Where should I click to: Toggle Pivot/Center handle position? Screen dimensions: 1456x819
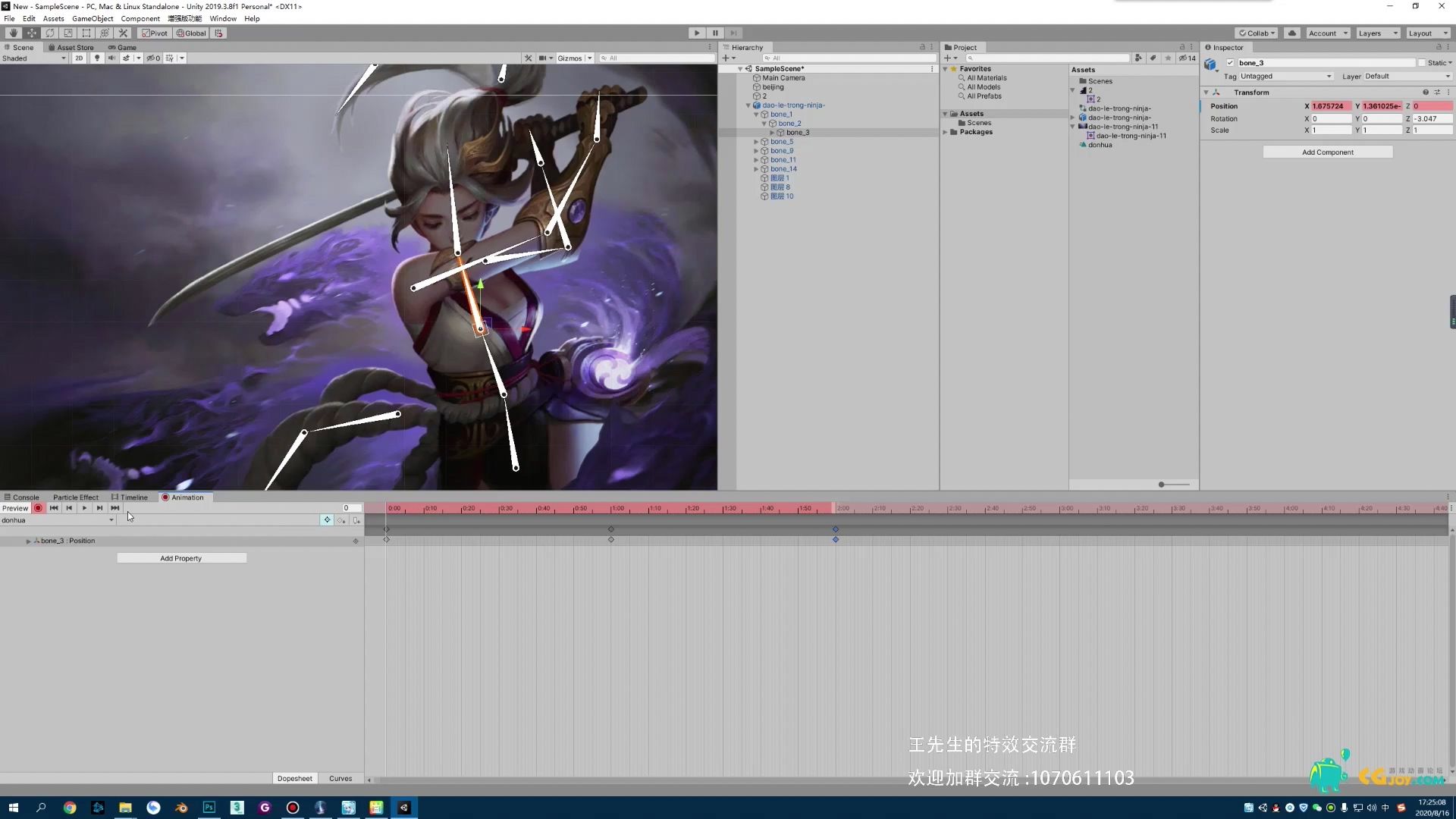[x=155, y=33]
